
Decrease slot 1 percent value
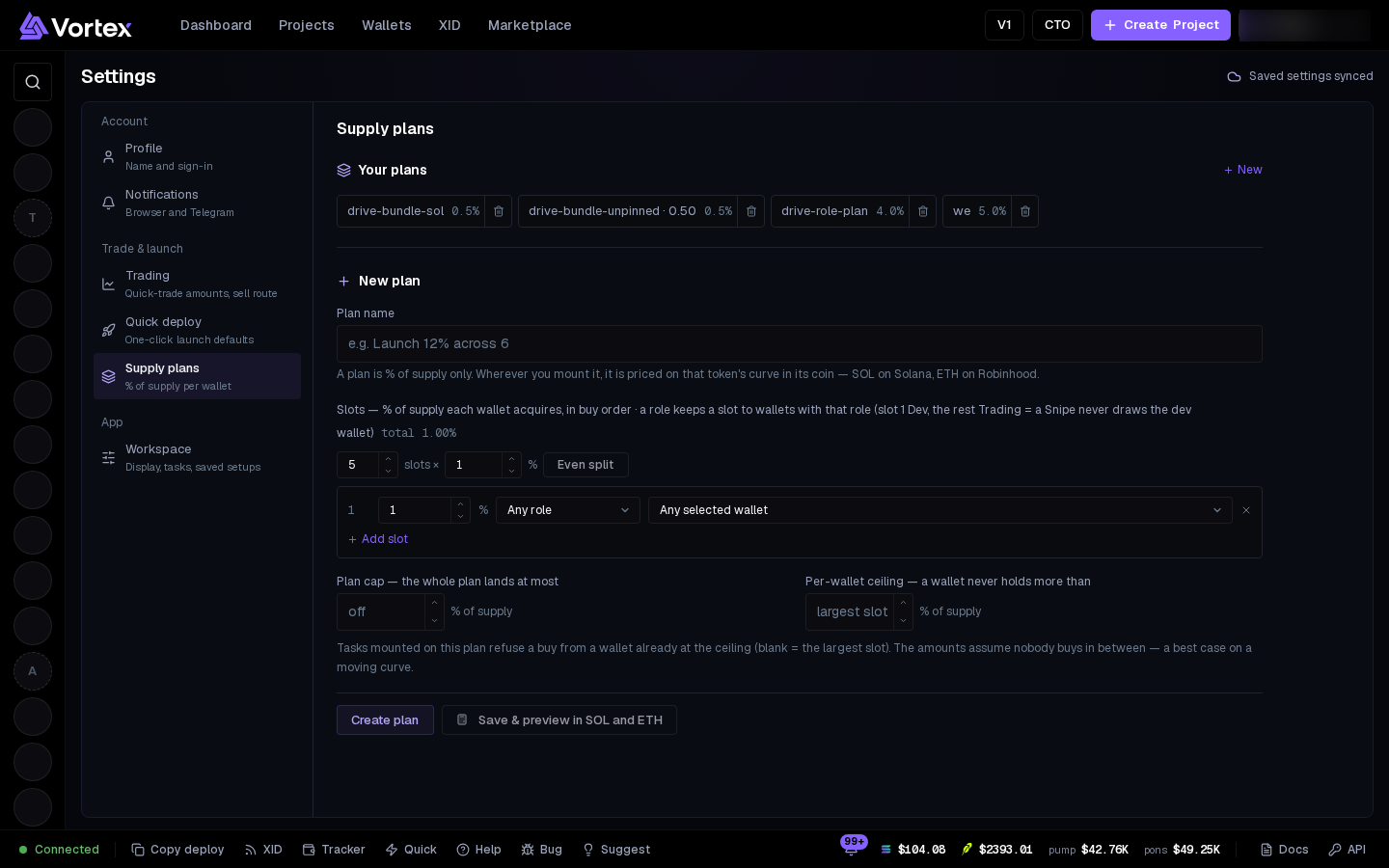point(461,517)
